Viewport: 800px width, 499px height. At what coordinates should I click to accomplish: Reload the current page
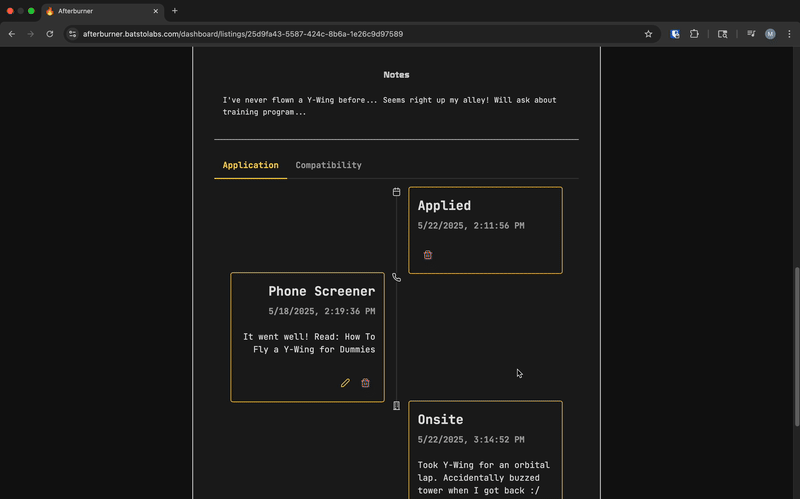[49, 34]
